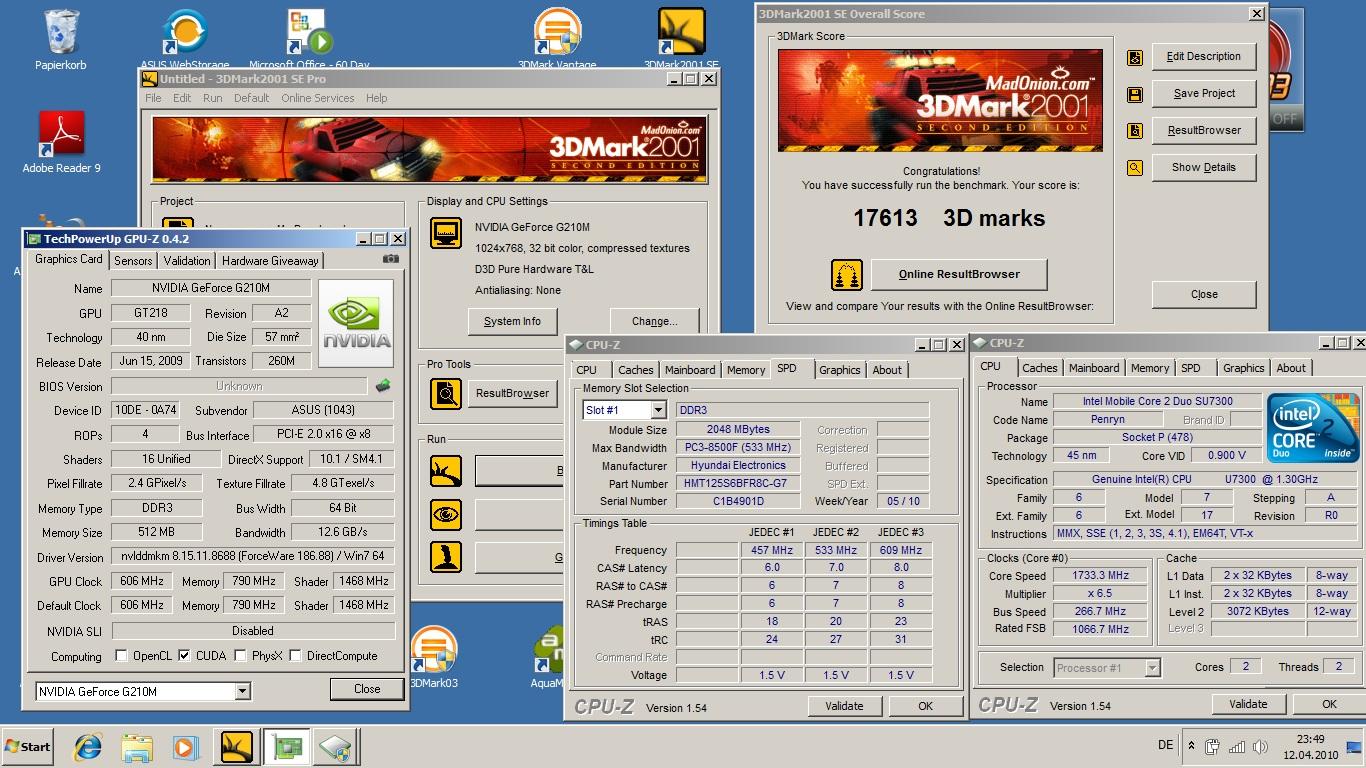Open ASUS WebStorage desktop shortcut
This screenshot has height=768, width=1366.
click(x=185, y=40)
